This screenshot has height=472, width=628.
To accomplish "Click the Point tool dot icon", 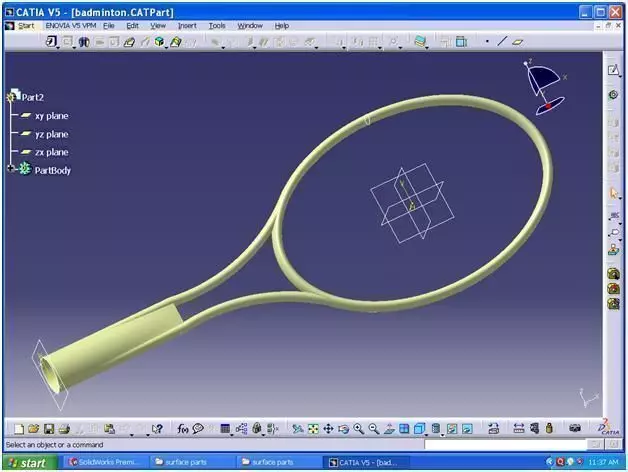I will (x=487, y=41).
